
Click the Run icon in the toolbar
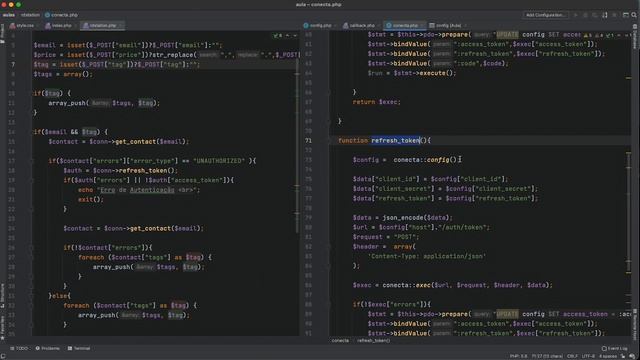(x=576, y=15)
